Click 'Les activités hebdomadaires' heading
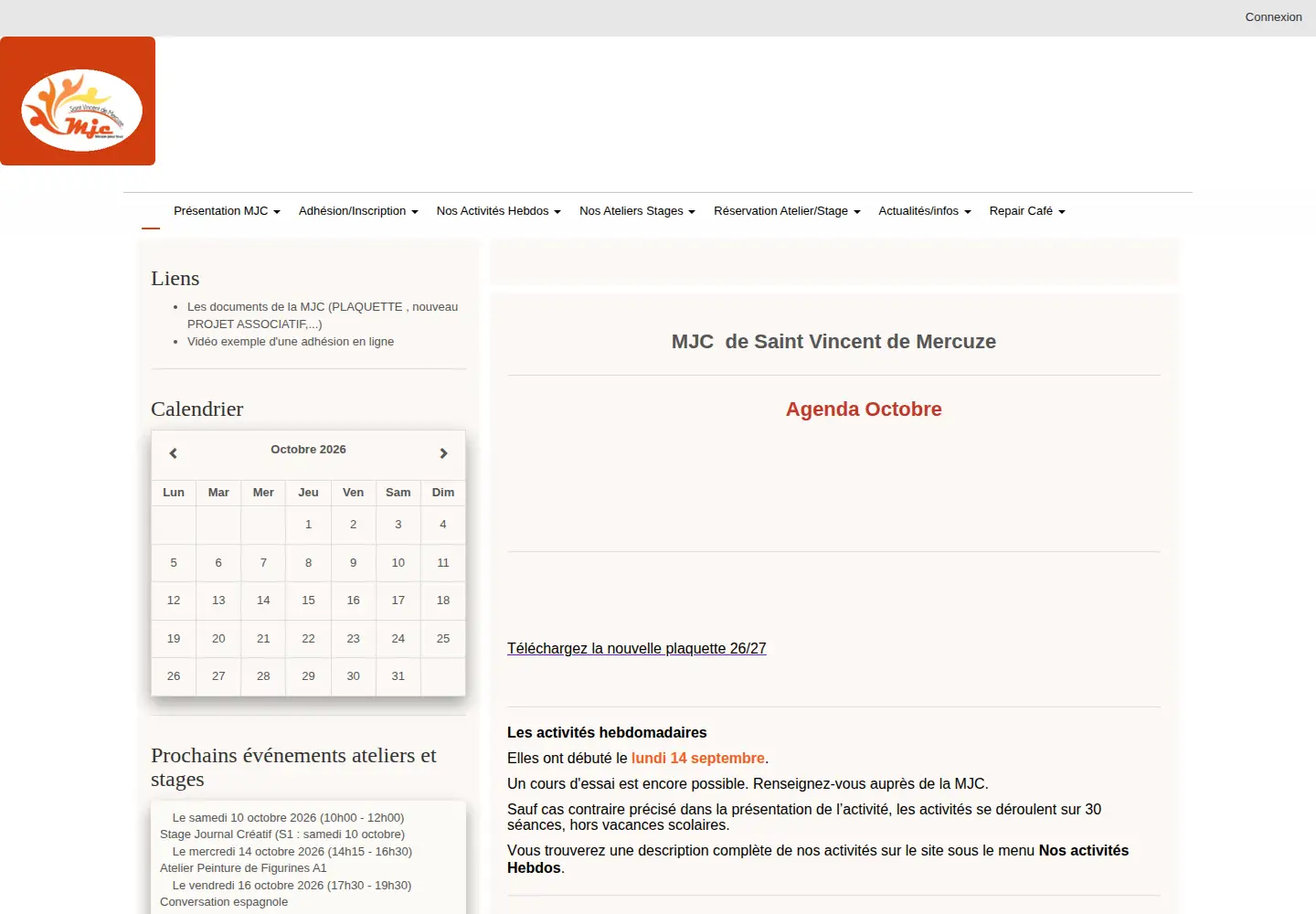The height and width of the screenshot is (914, 1316). point(607,733)
